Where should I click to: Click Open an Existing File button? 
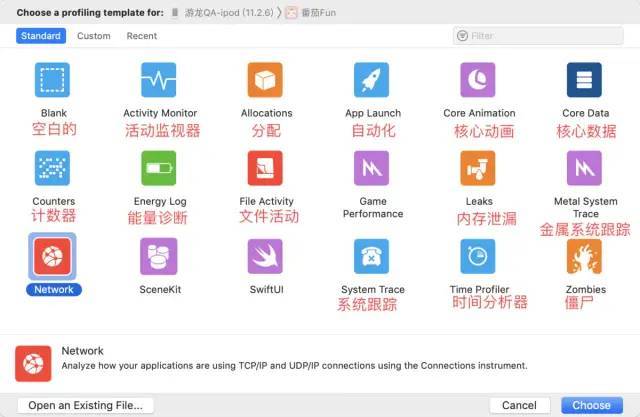86,405
